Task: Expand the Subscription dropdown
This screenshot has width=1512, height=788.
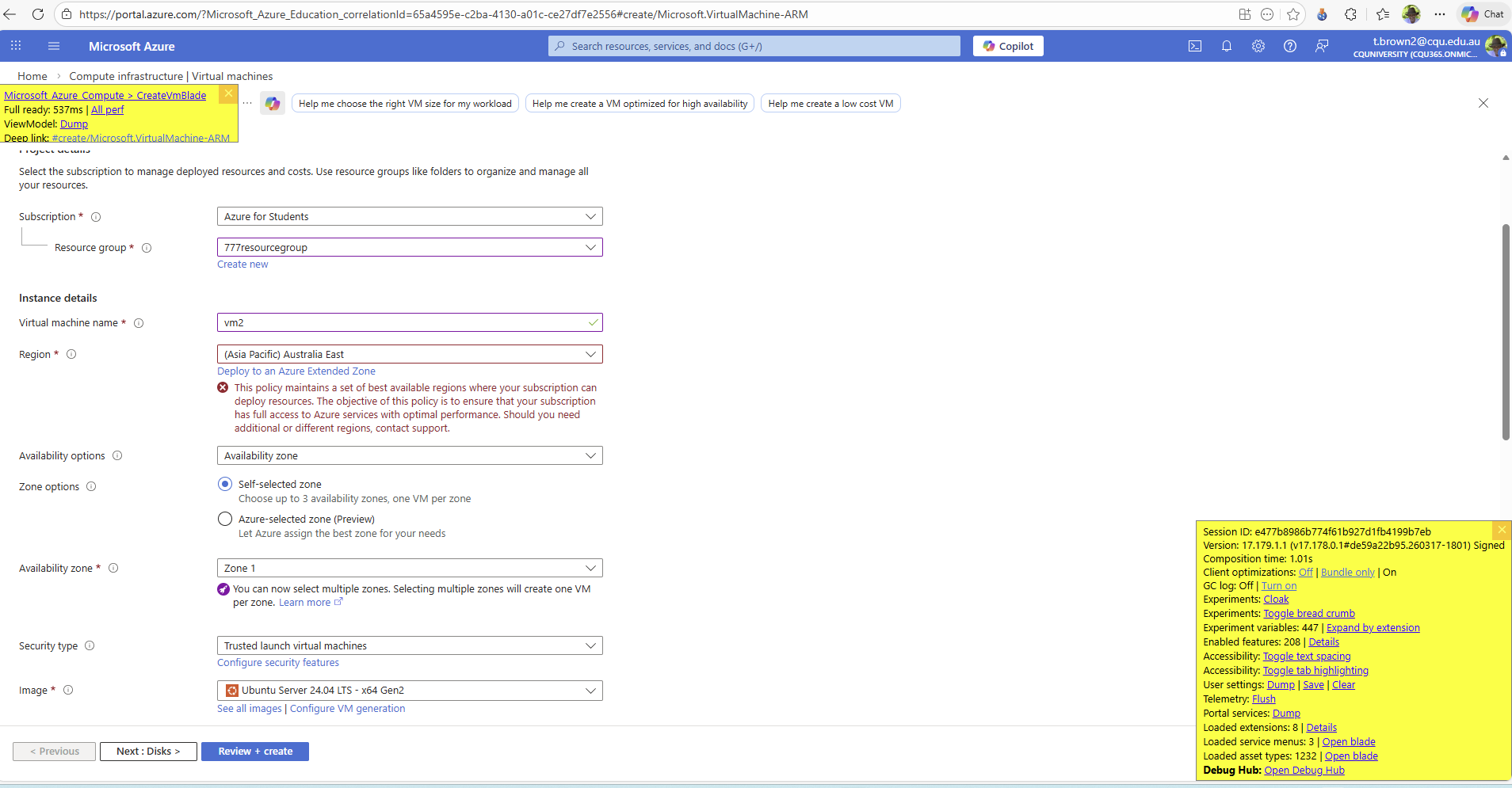Action: [x=410, y=216]
